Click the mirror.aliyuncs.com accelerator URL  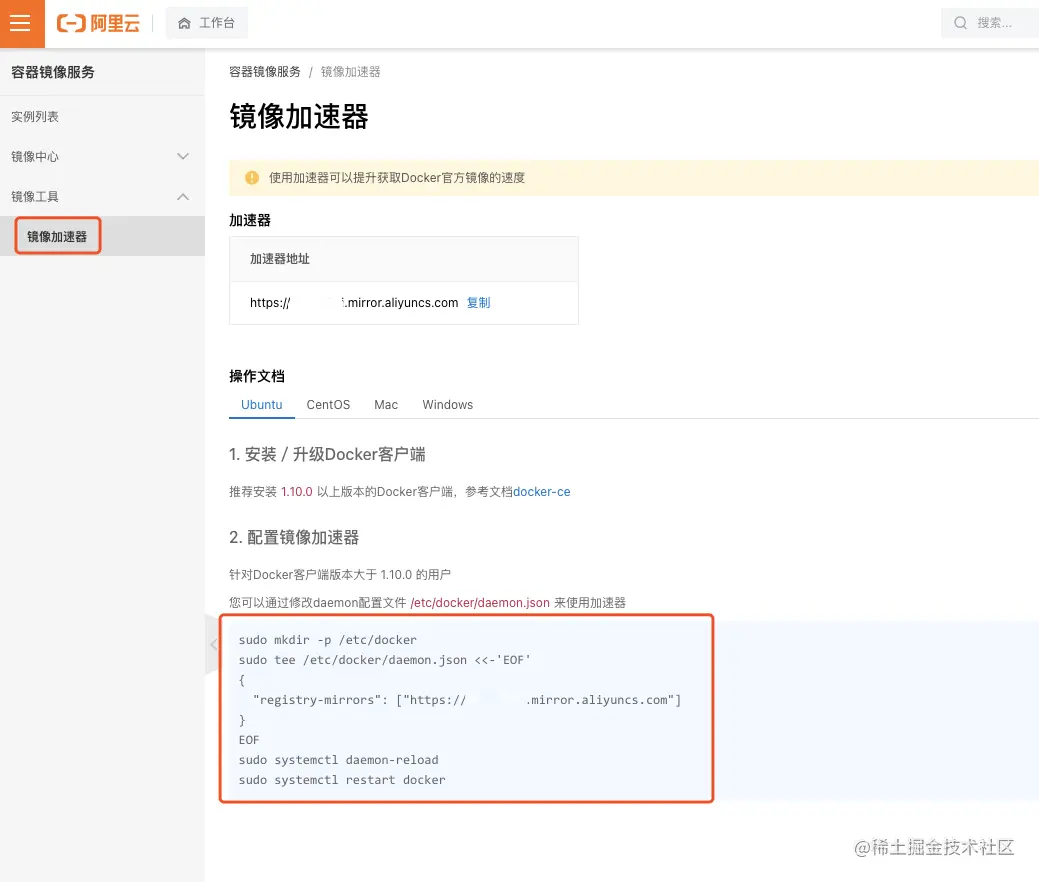354,303
